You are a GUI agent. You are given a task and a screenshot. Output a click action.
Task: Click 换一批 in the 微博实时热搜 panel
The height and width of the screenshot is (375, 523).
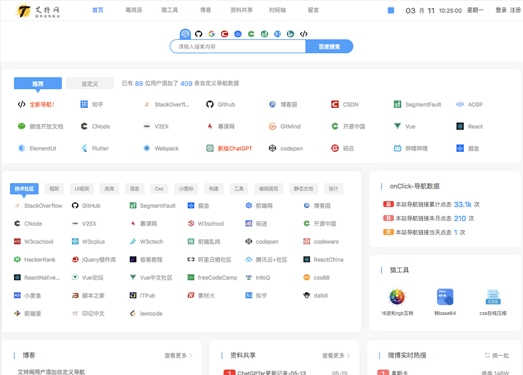(497, 356)
